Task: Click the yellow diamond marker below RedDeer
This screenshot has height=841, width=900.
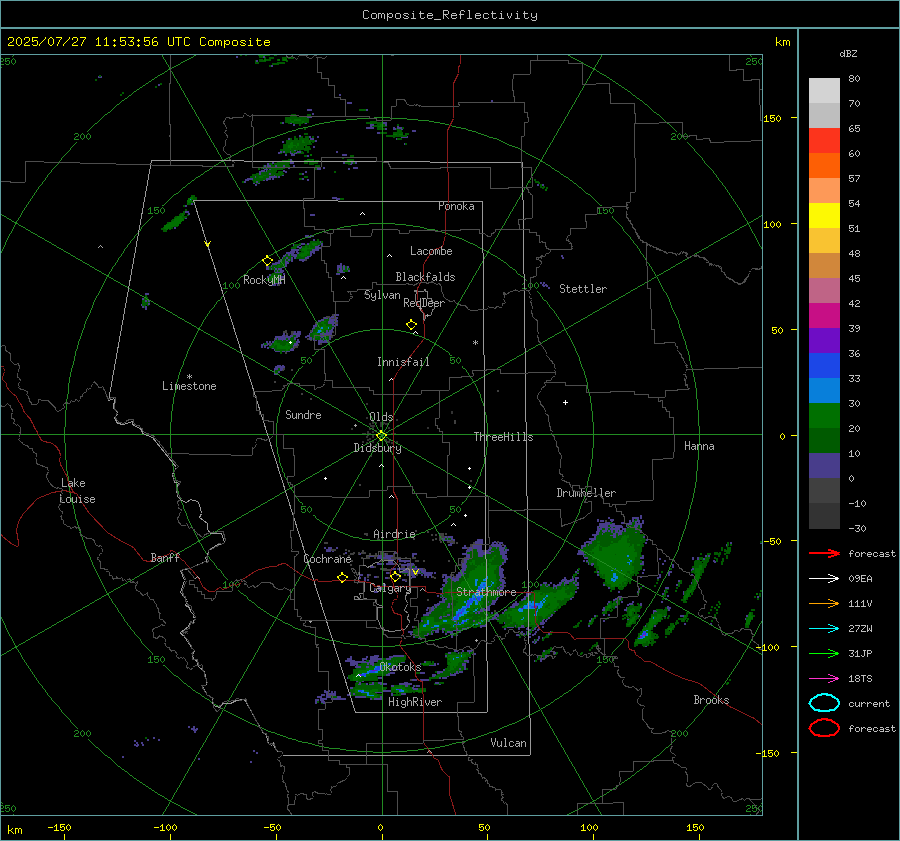Action: 412,325
